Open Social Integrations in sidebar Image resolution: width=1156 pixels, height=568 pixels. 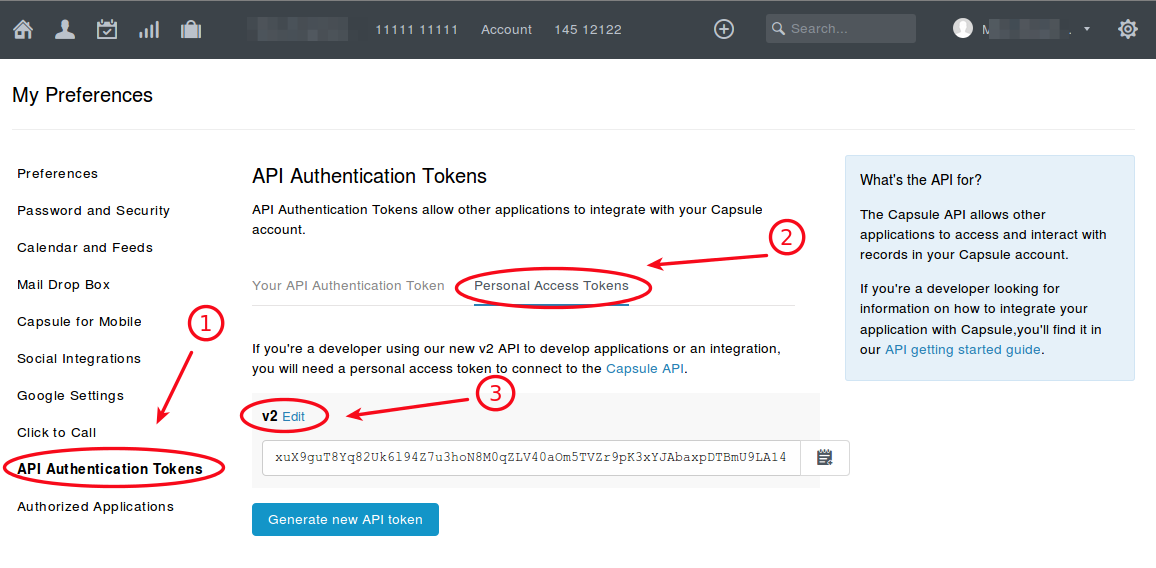tap(79, 359)
